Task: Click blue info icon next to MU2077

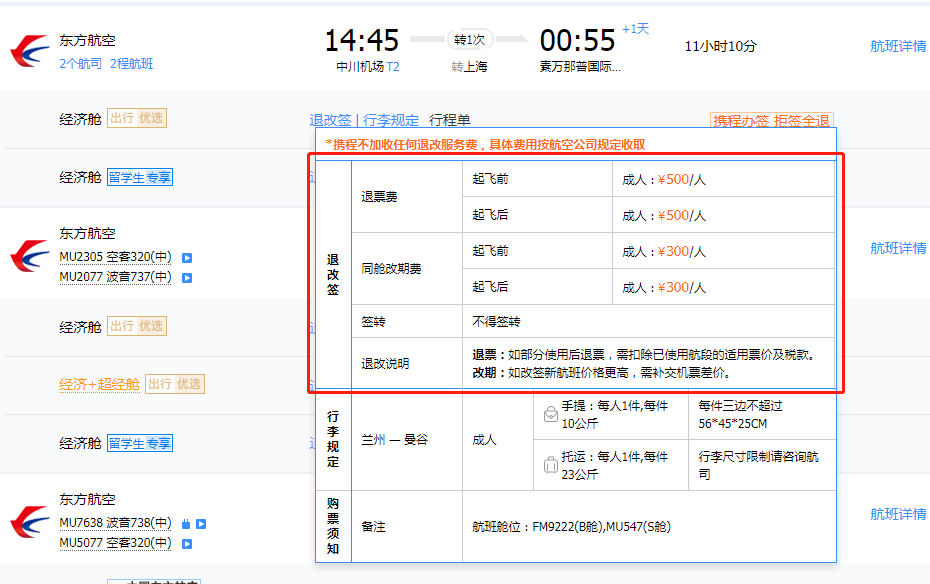Action: pyautogui.click(x=187, y=278)
